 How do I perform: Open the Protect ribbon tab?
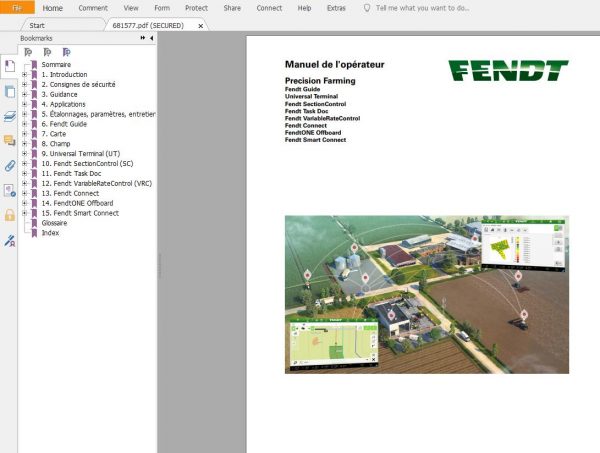(x=196, y=8)
